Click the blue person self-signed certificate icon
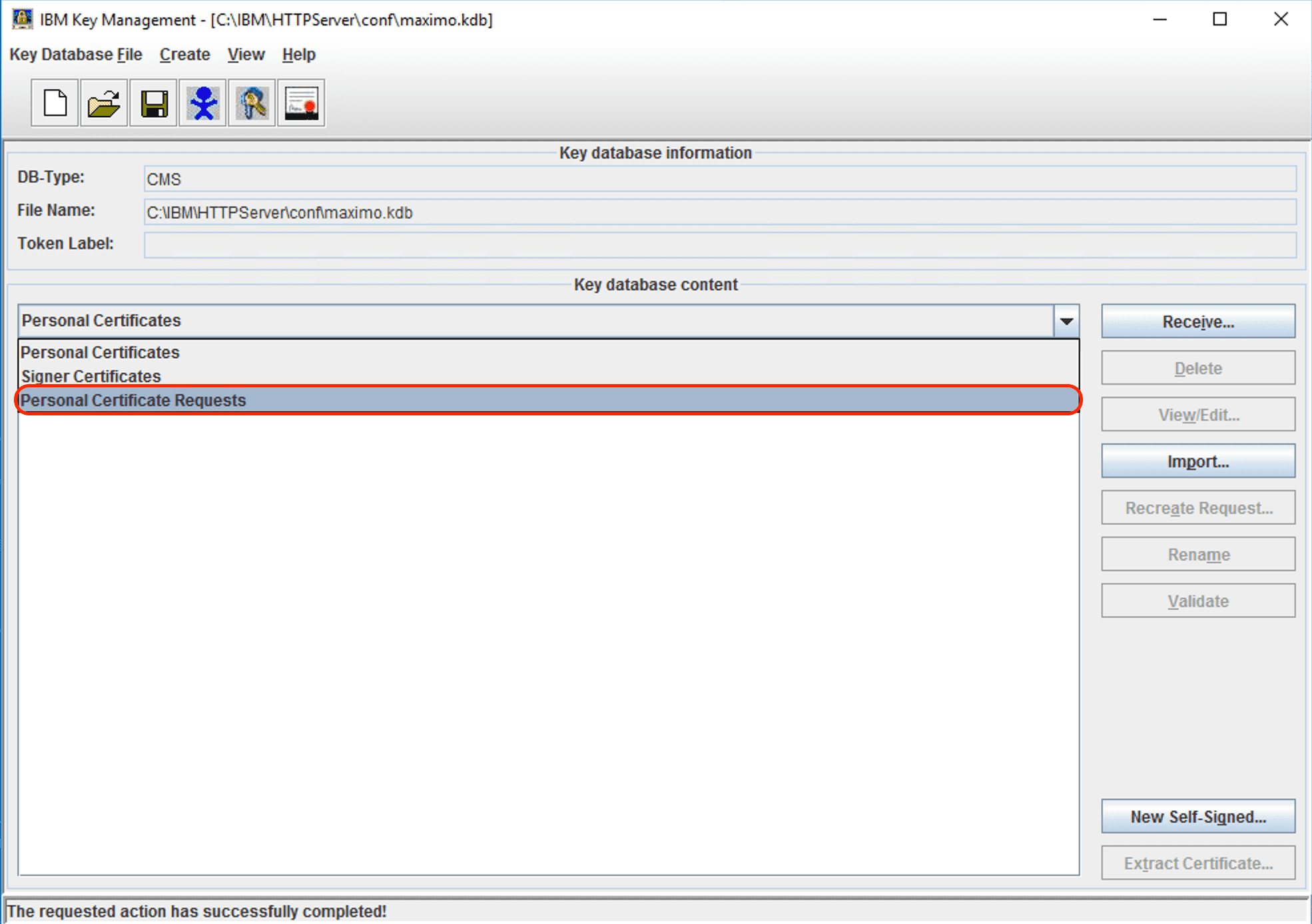Image resolution: width=1312 pixels, height=924 pixels. pyautogui.click(x=202, y=103)
